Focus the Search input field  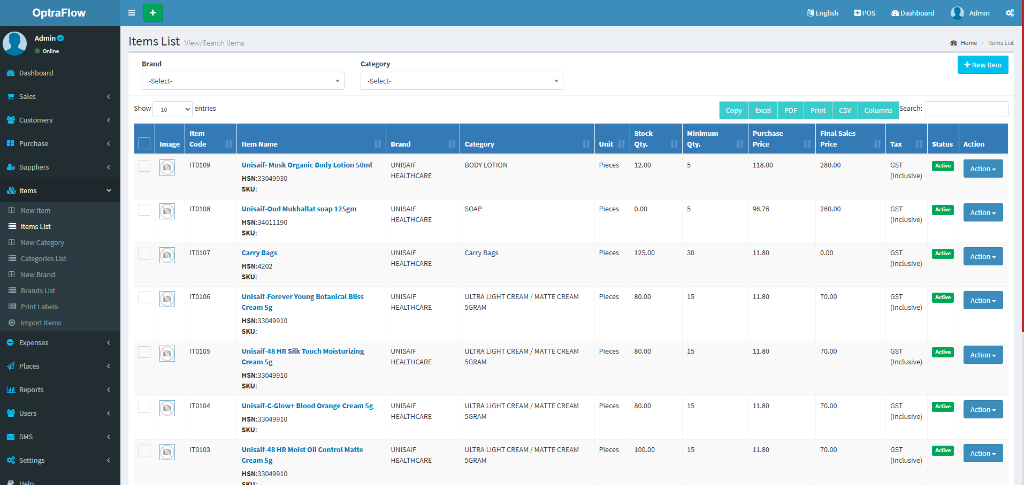click(x=967, y=109)
